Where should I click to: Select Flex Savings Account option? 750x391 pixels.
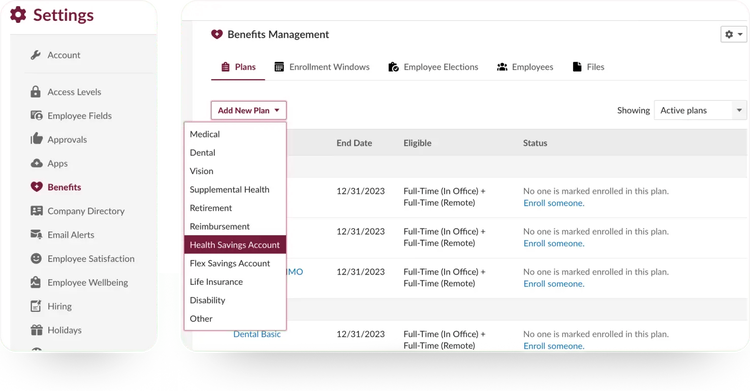[x=235, y=263]
